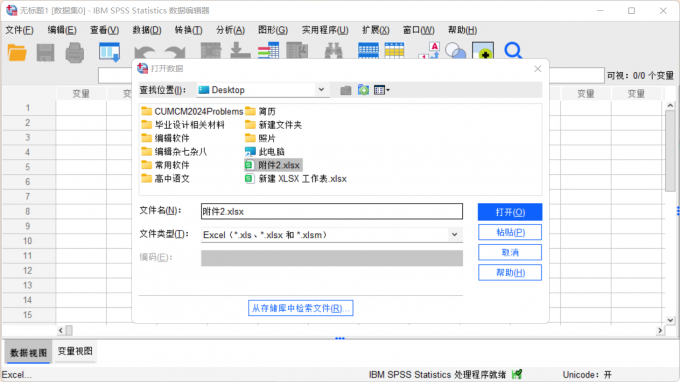The width and height of the screenshot is (680, 382).
Task: Click the Undo arrow in toolbar
Action: [x=144, y=52]
